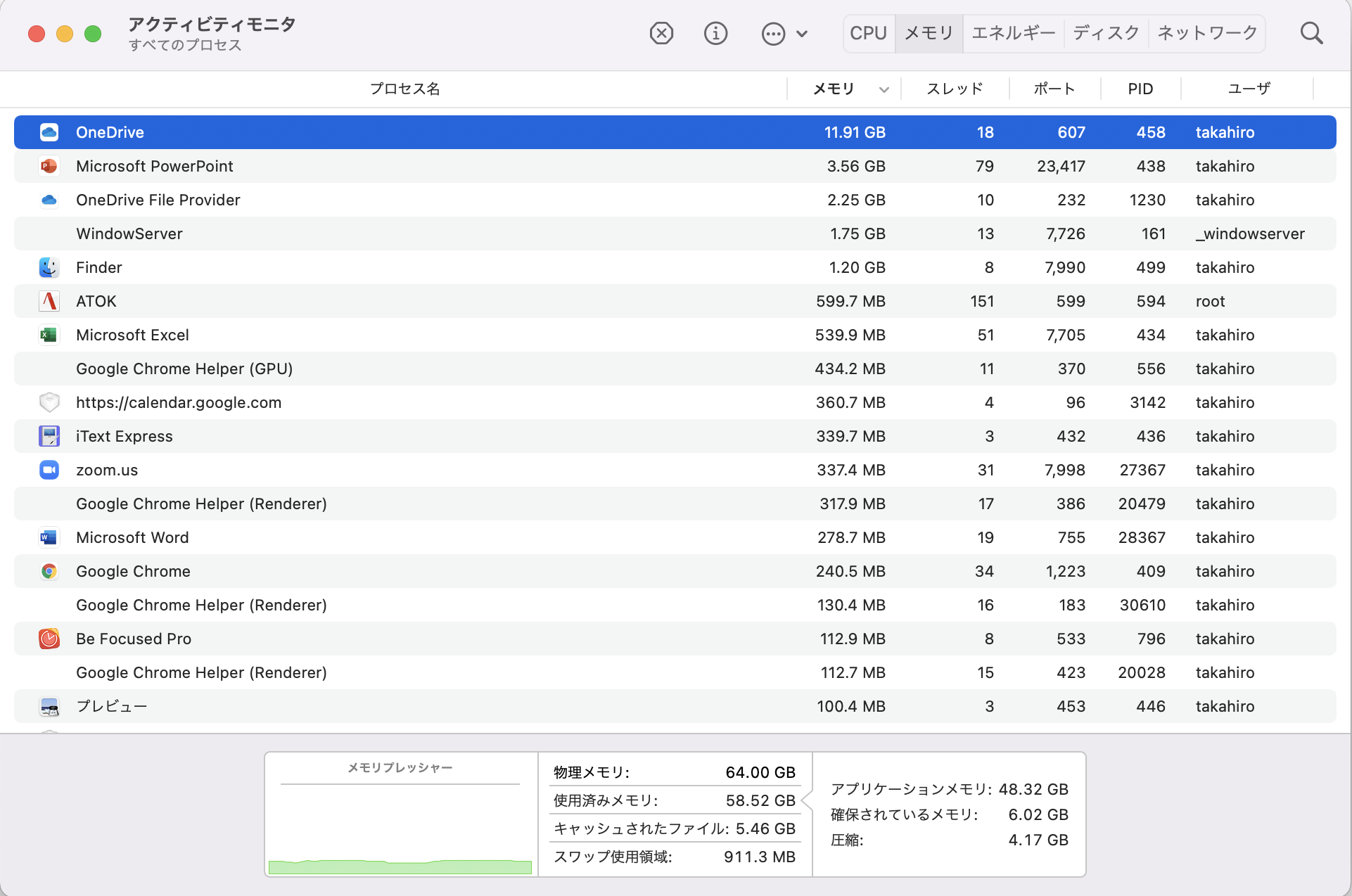
Task: Click the Google Chrome process icon
Action: tap(49, 571)
